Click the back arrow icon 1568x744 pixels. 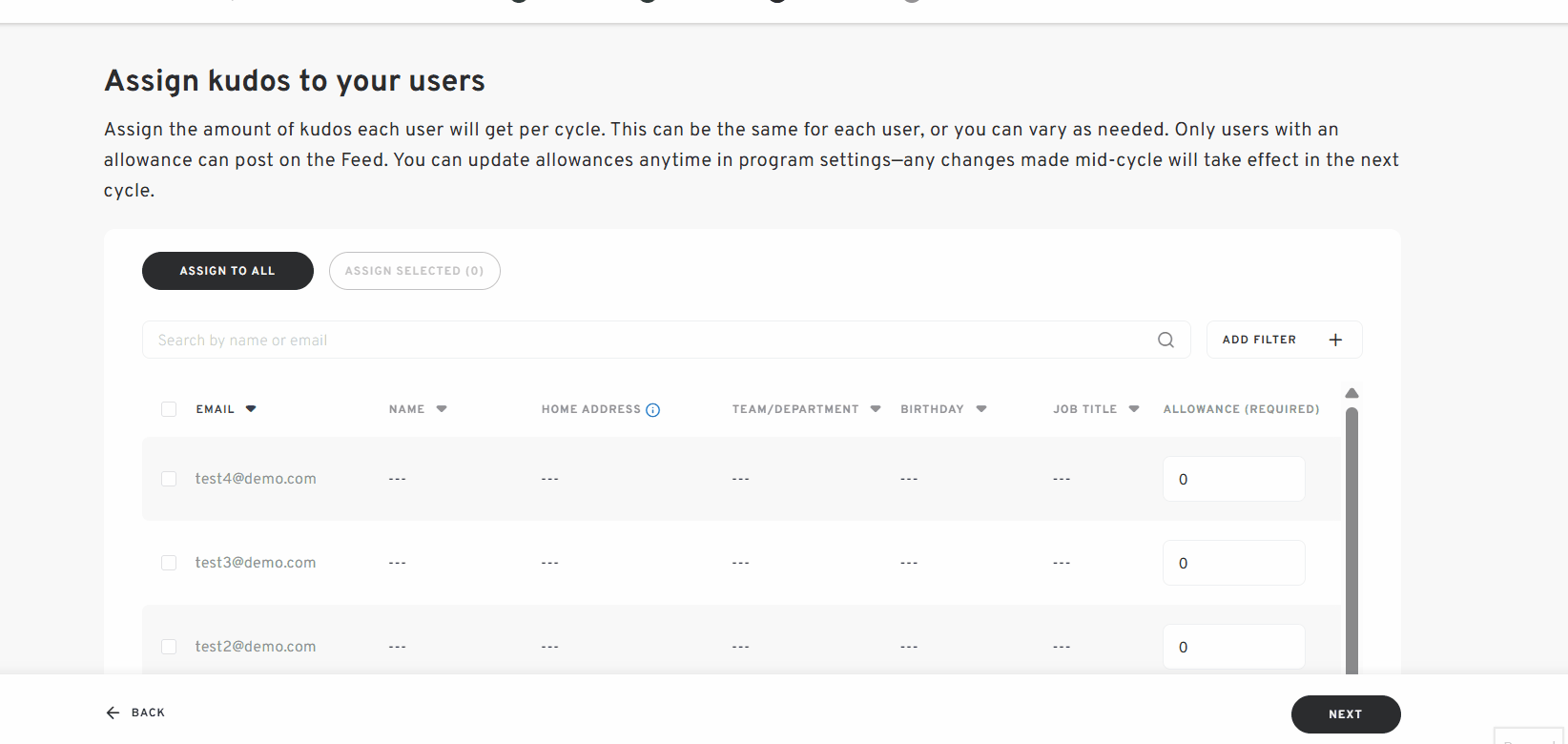(113, 713)
